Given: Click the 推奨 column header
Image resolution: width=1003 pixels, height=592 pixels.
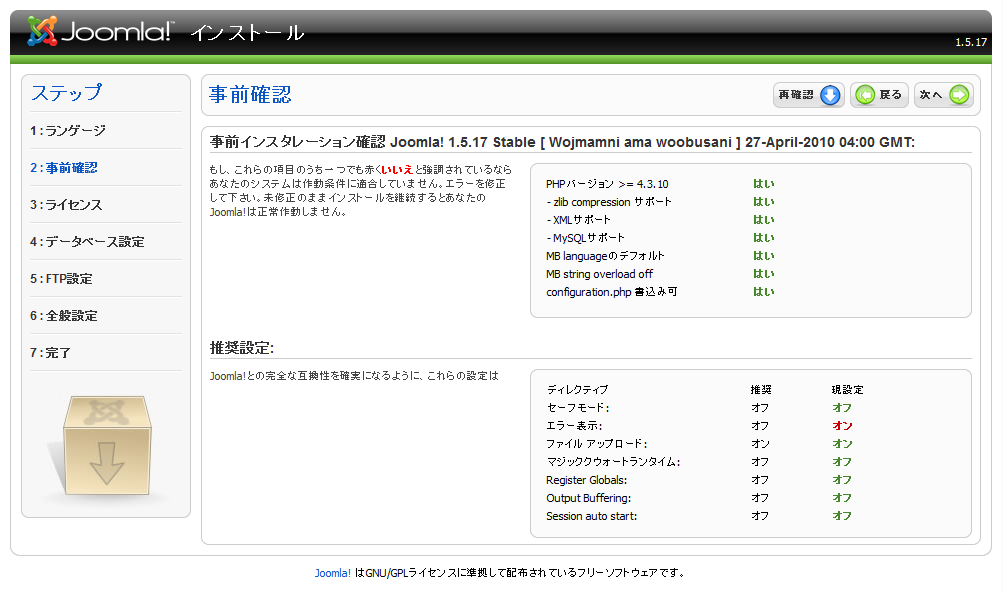Looking at the screenshot, I should (761, 390).
